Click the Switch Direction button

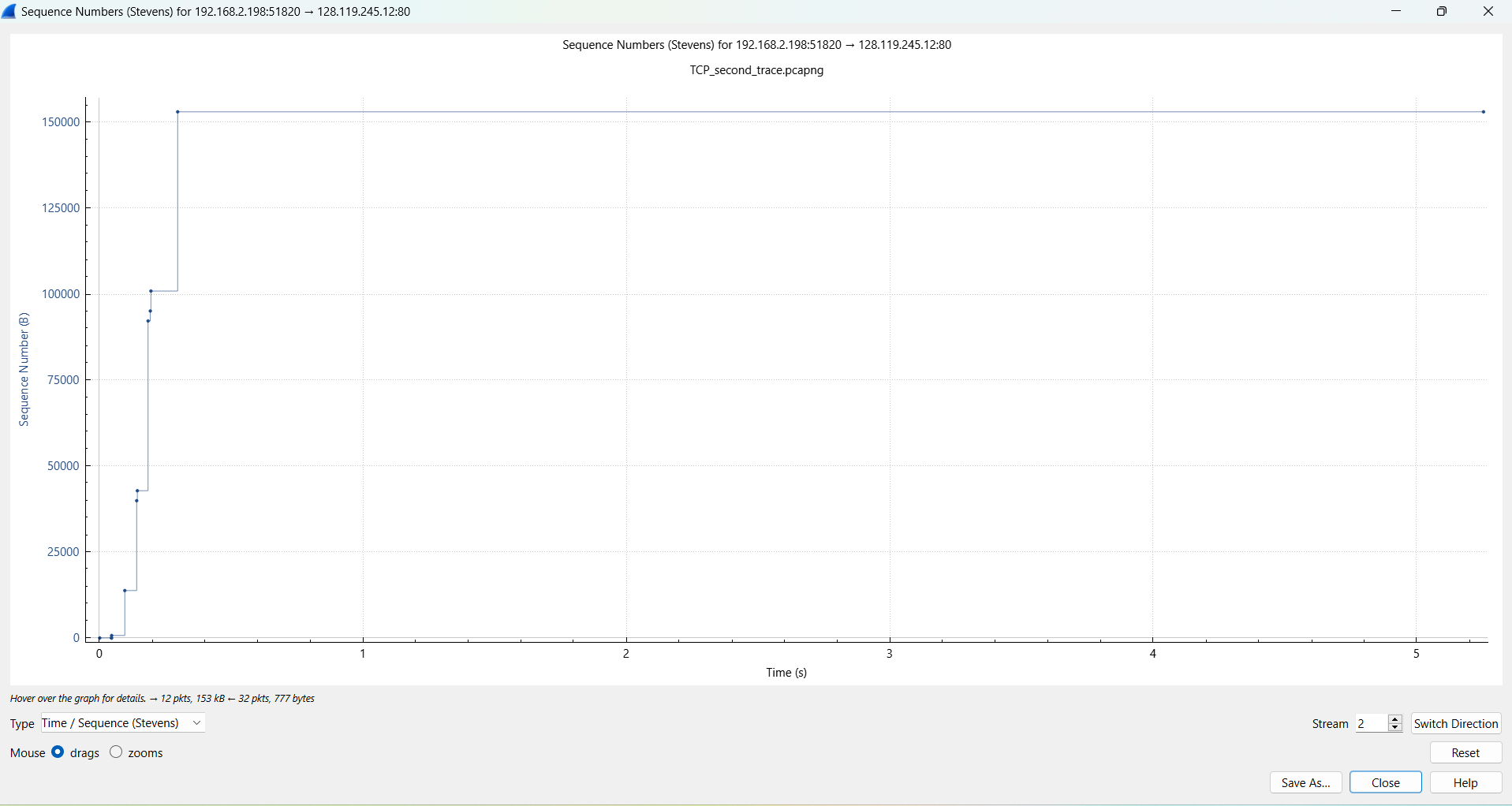[1456, 723]
